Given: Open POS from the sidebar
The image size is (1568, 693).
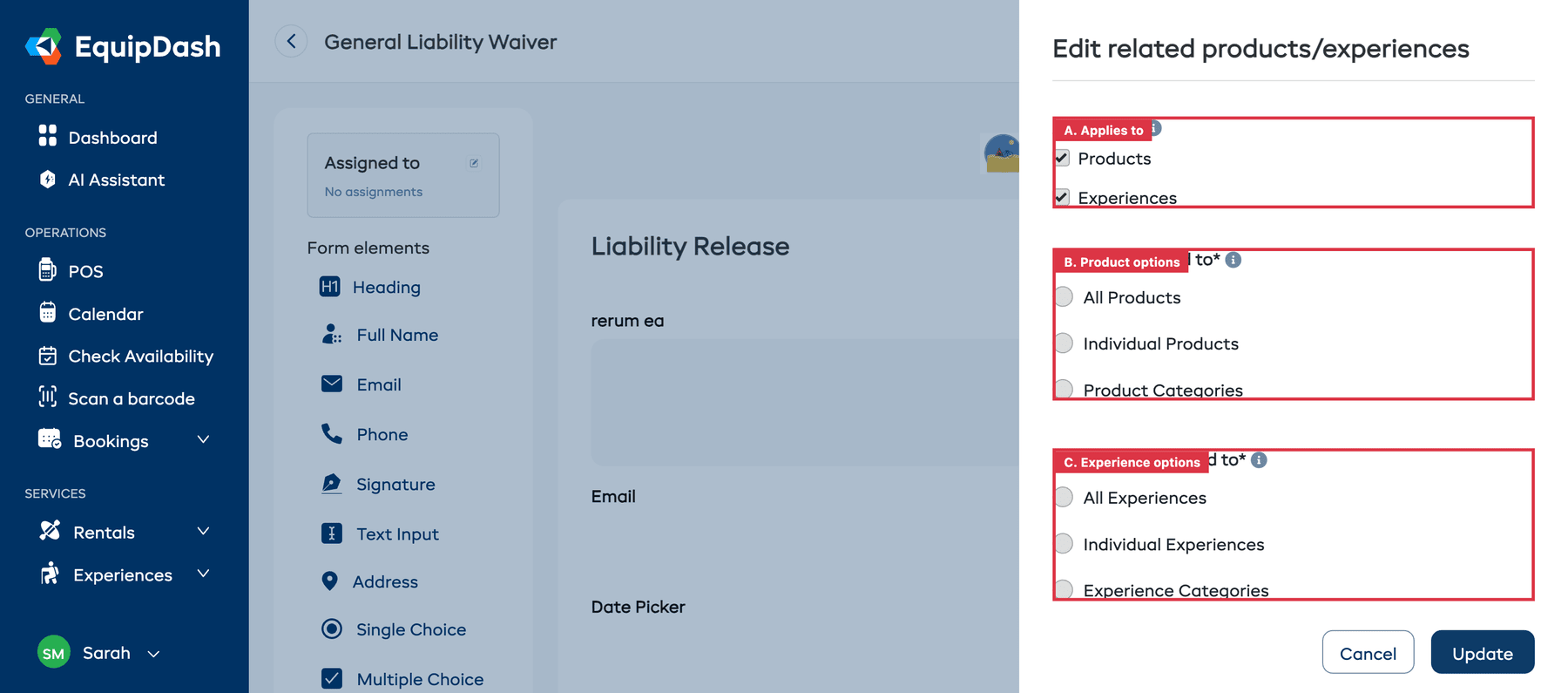Looking at the screenshot, I should click(x=85, y=271).
